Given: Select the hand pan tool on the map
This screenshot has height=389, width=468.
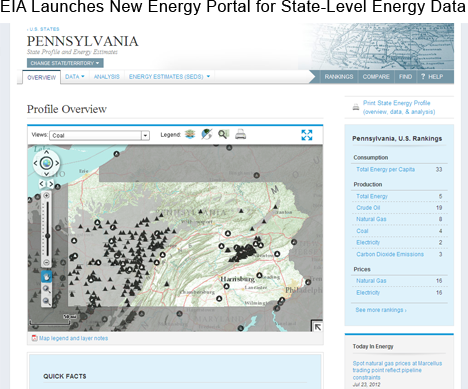Looking at the screenshot, I should 46,276.
